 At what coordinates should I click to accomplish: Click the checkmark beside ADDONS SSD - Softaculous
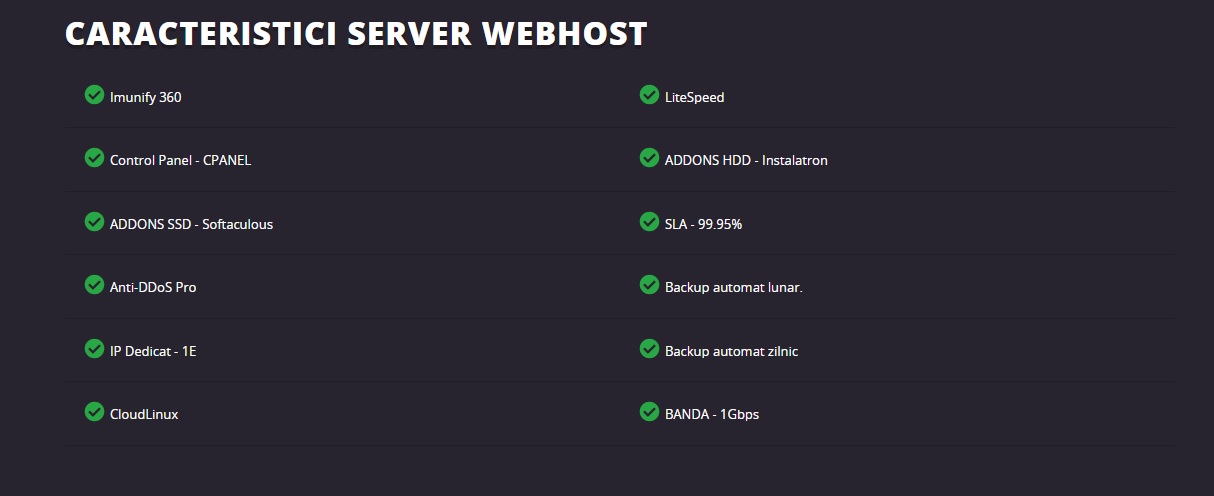pyautogui.click(x=94, y=222)
